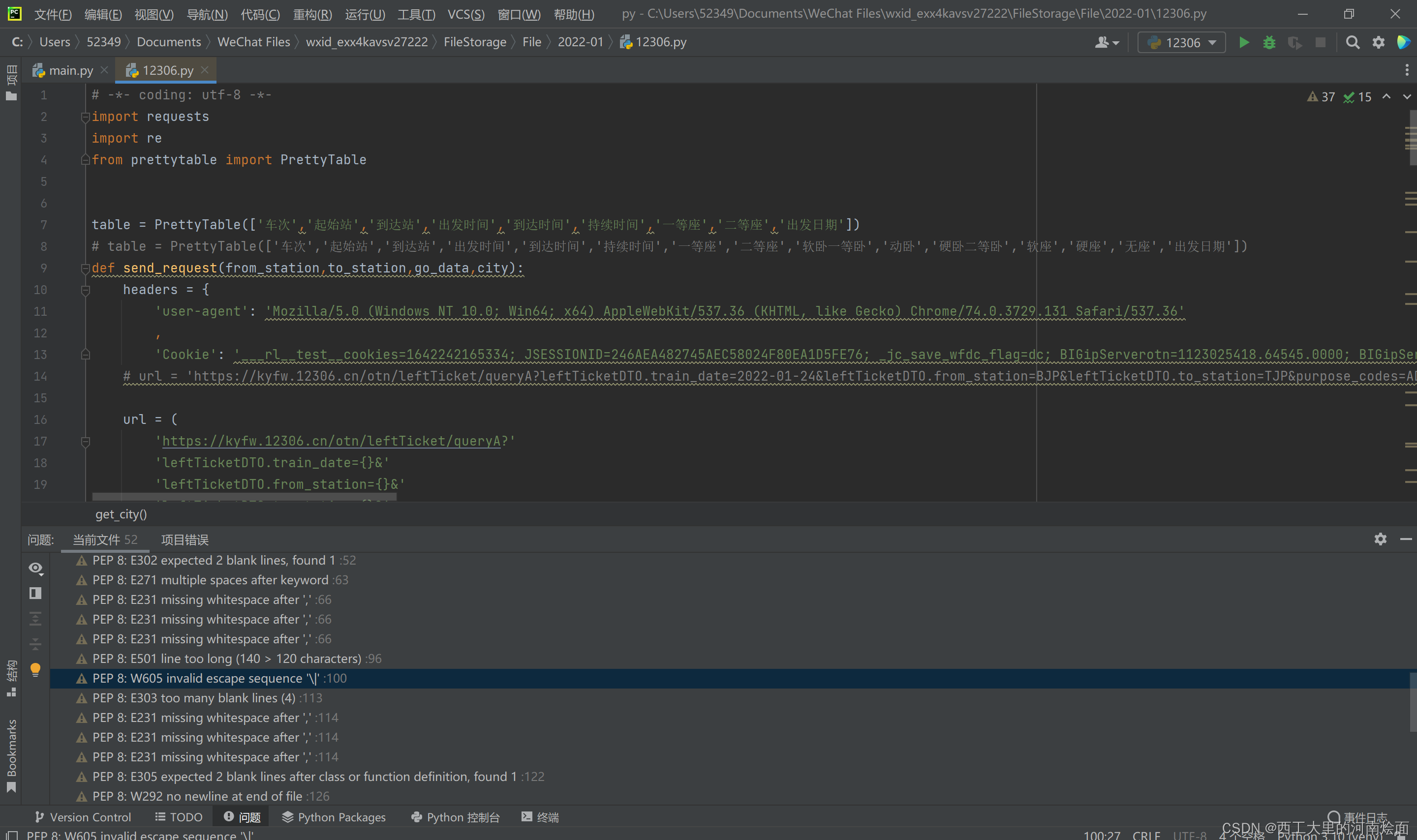
Task: Collapse all problems in list
Action: [x=35, y=644]
